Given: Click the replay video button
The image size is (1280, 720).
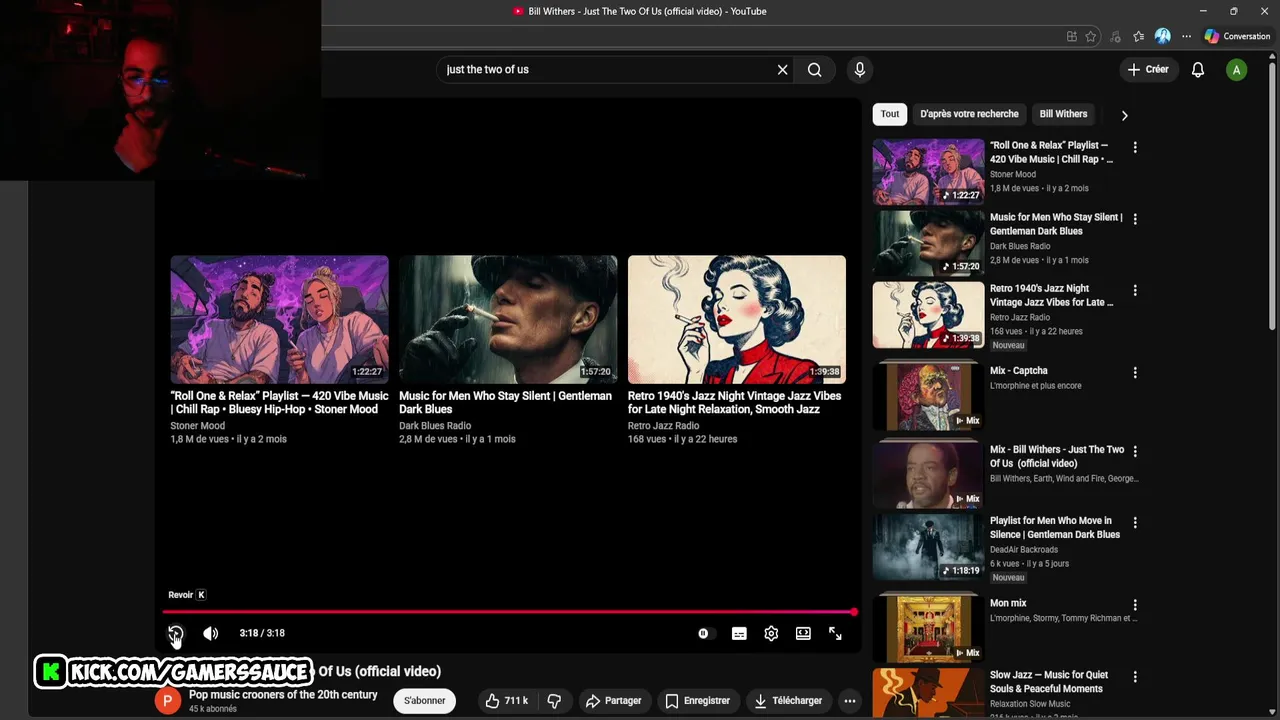Looking at the screenshot, I should coord(176,633).
